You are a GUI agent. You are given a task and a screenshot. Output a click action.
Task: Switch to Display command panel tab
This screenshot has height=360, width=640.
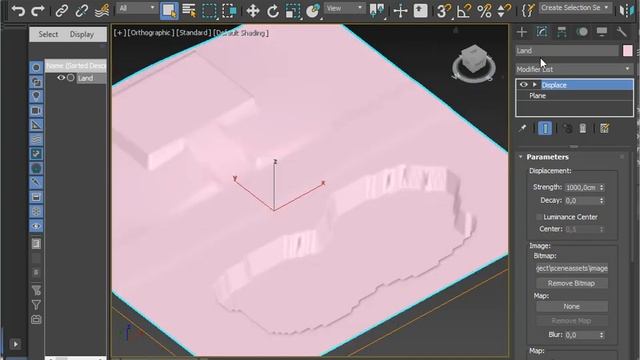(x=602, y=32)
